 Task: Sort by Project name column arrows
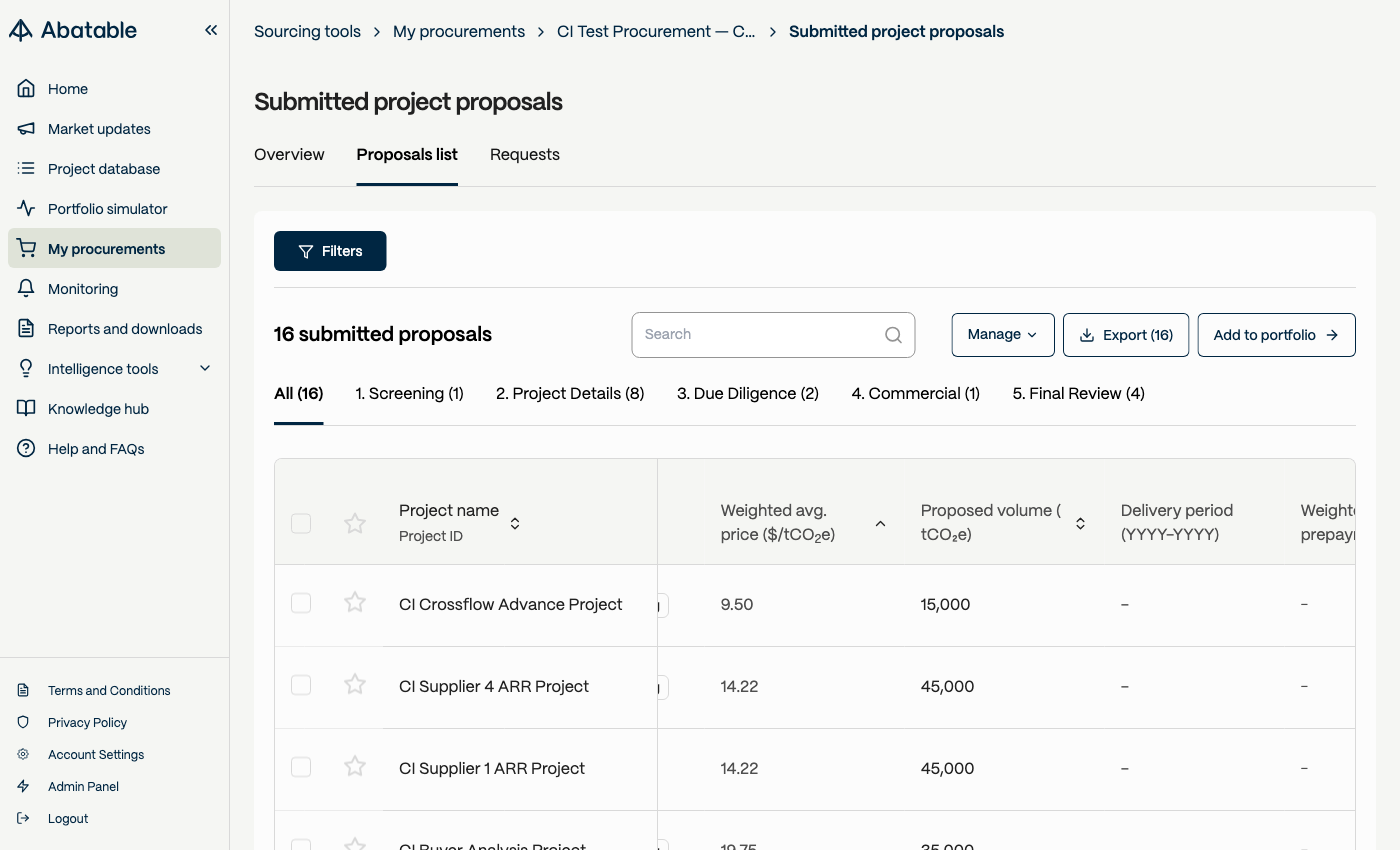click(515, 523)
